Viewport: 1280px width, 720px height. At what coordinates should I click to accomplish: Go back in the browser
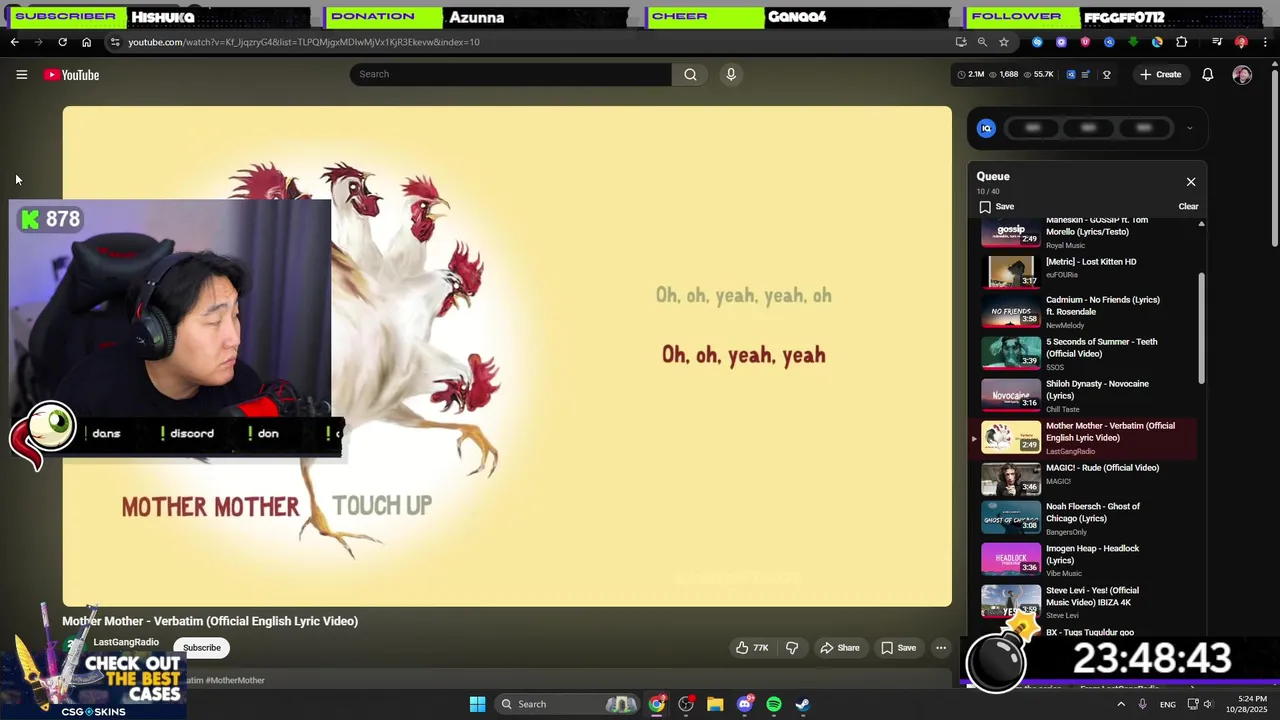(14, 42)
